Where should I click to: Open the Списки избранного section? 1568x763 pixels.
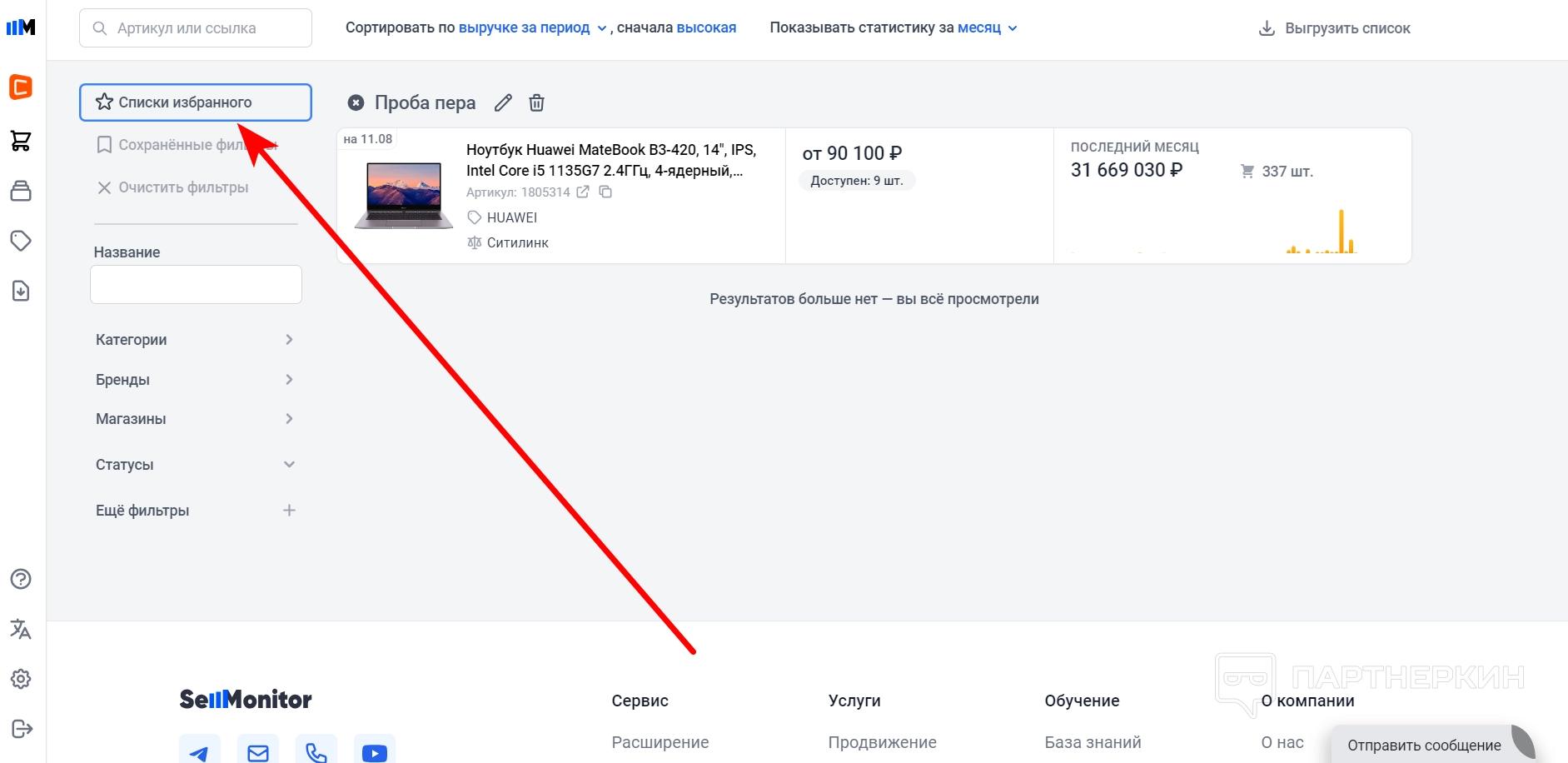[x=196, y=102]
